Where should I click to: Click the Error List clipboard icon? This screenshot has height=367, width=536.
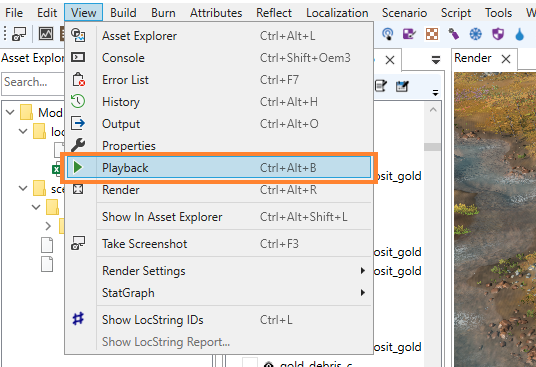click(x=78, y=79)
